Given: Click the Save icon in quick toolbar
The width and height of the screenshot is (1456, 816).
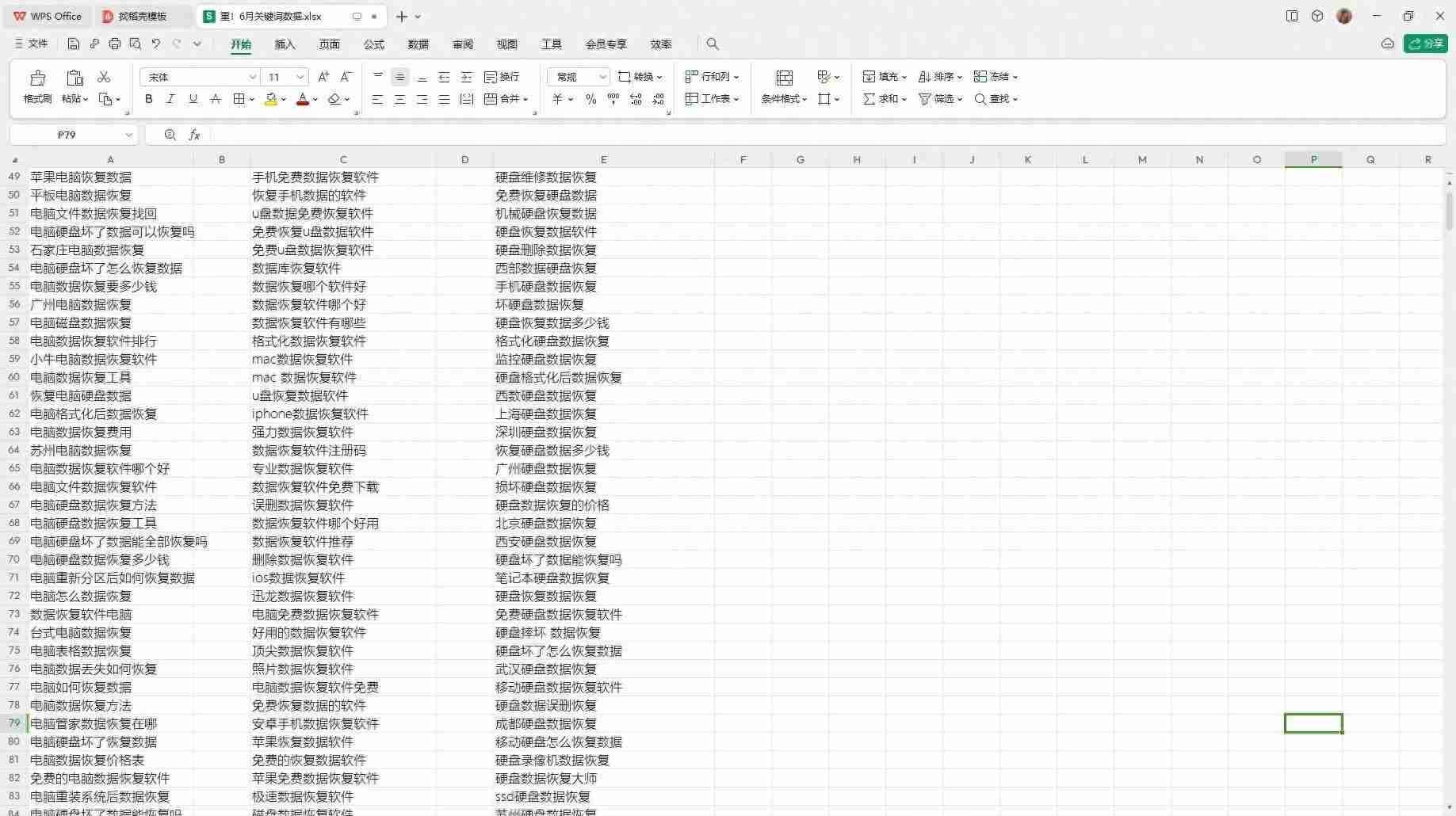Looking at the screenshot, I should click(x=74, y=44).
